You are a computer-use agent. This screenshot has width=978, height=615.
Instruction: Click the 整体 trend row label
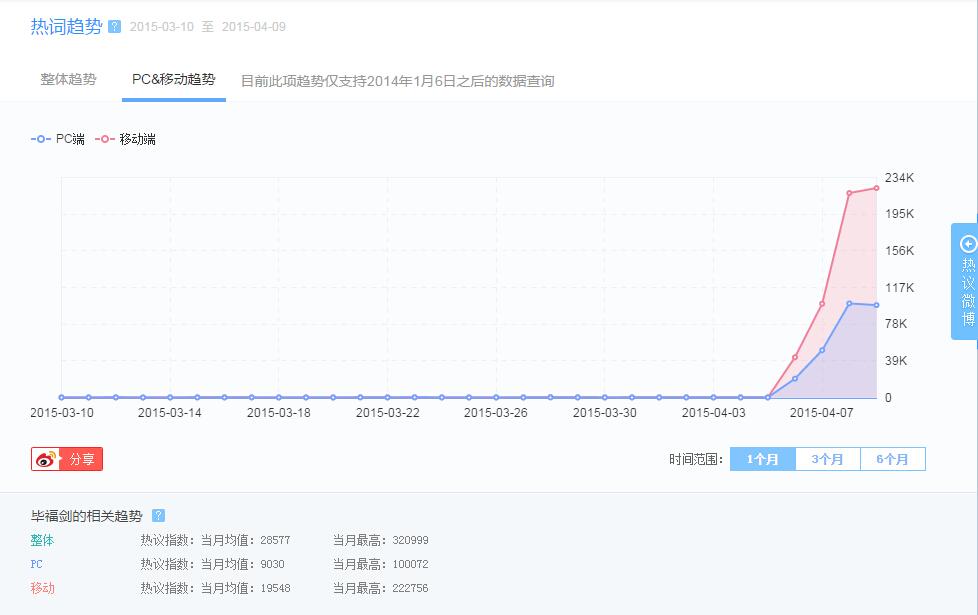click(42, 540)
